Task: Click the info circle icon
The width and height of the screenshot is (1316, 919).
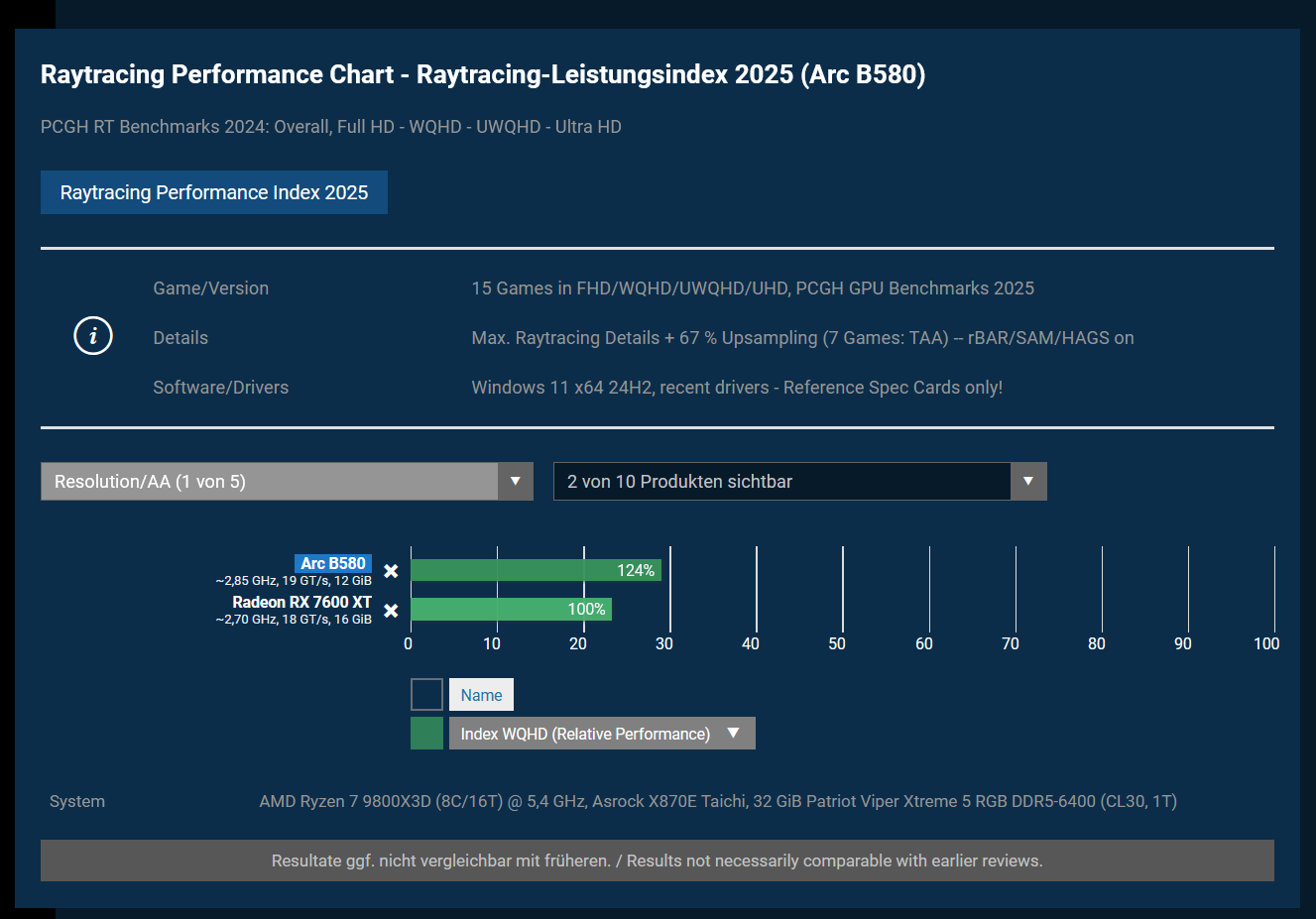Action: click(x=93, y=336)
